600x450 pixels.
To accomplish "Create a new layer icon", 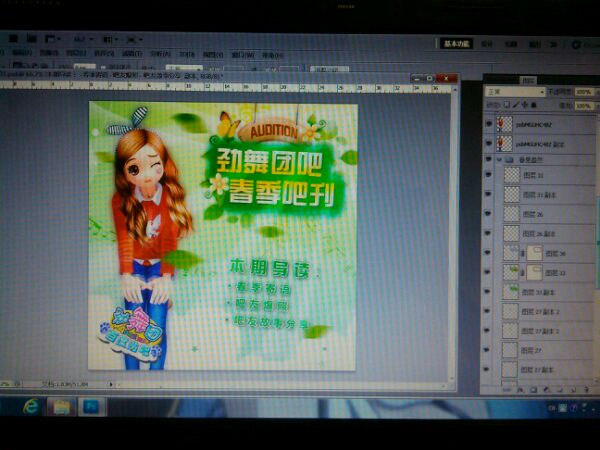I will (573, 390).
